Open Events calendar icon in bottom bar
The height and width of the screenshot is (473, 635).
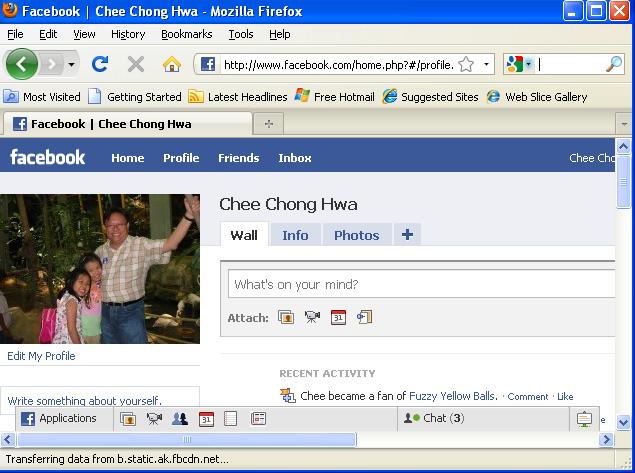206,419
